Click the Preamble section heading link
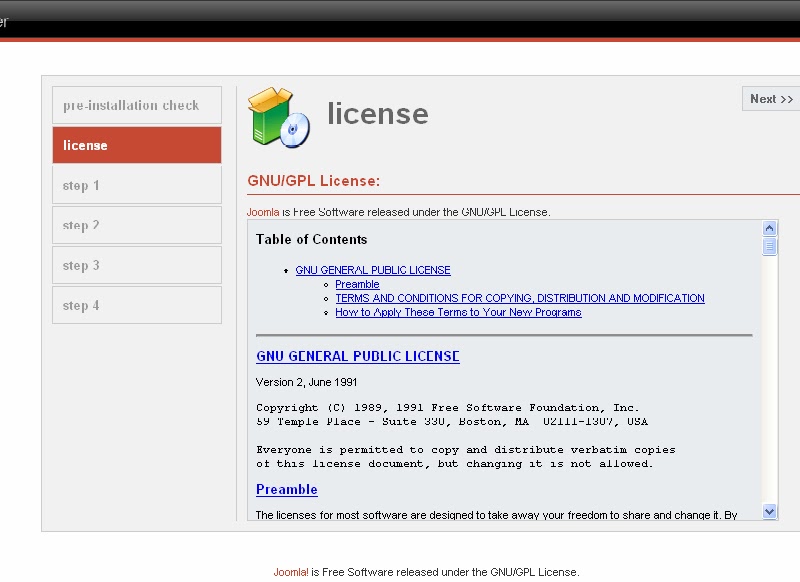The height and width of the screenshot is (582, 800). (x=287, y=489)
